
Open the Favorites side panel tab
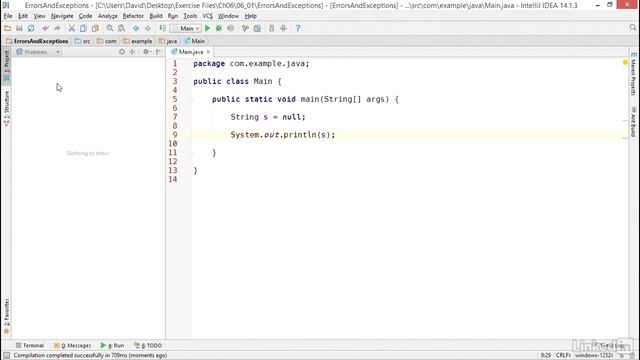[7, 316]
